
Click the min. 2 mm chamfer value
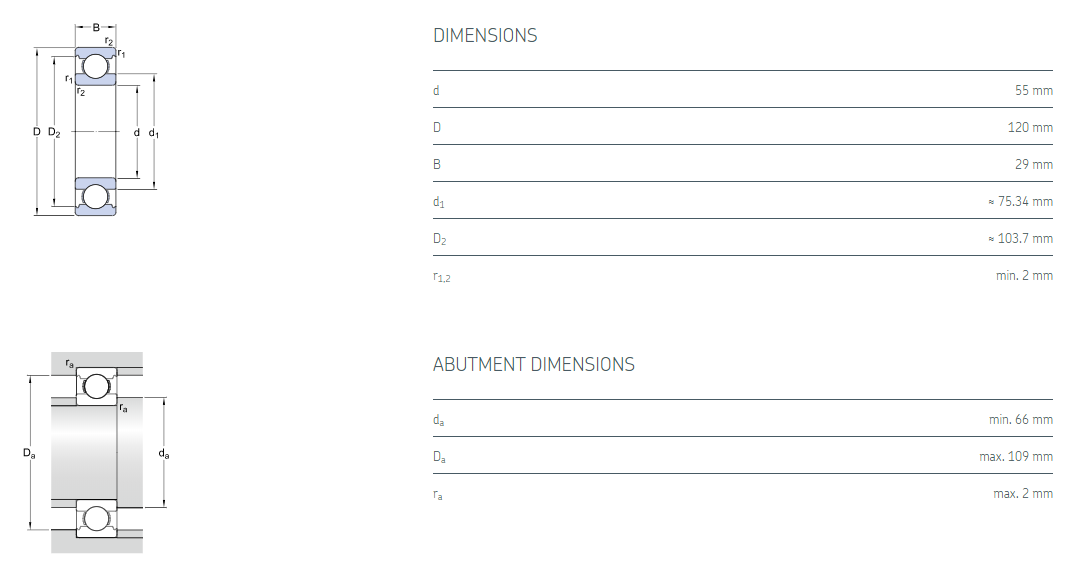click(1024, 275)
